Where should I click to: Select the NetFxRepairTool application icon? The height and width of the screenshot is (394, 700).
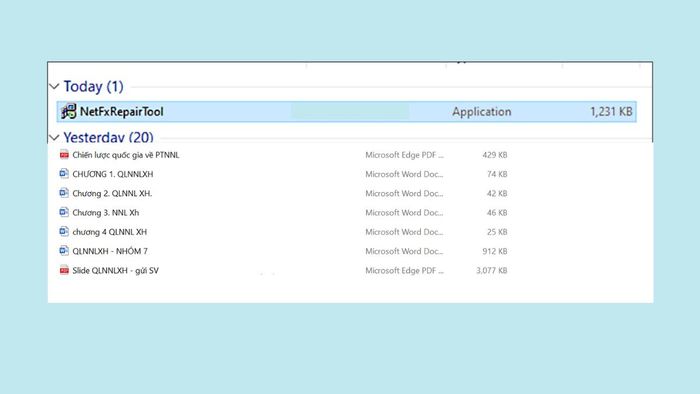click(x=69, y=111)
